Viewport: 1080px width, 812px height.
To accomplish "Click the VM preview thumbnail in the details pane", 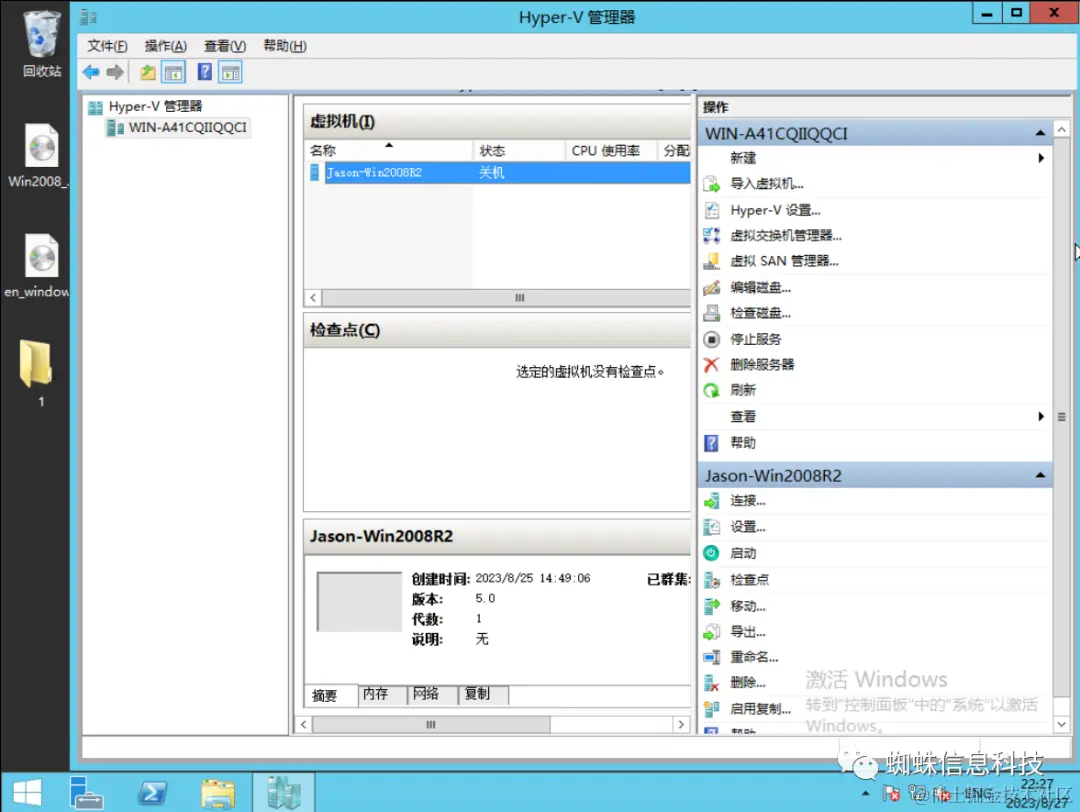I will click(x=359, y=601).
